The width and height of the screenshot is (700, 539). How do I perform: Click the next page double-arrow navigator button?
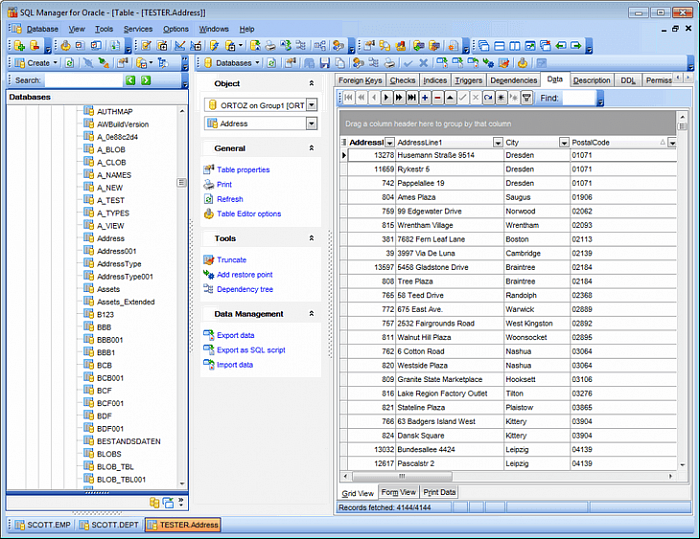point(399,97)
